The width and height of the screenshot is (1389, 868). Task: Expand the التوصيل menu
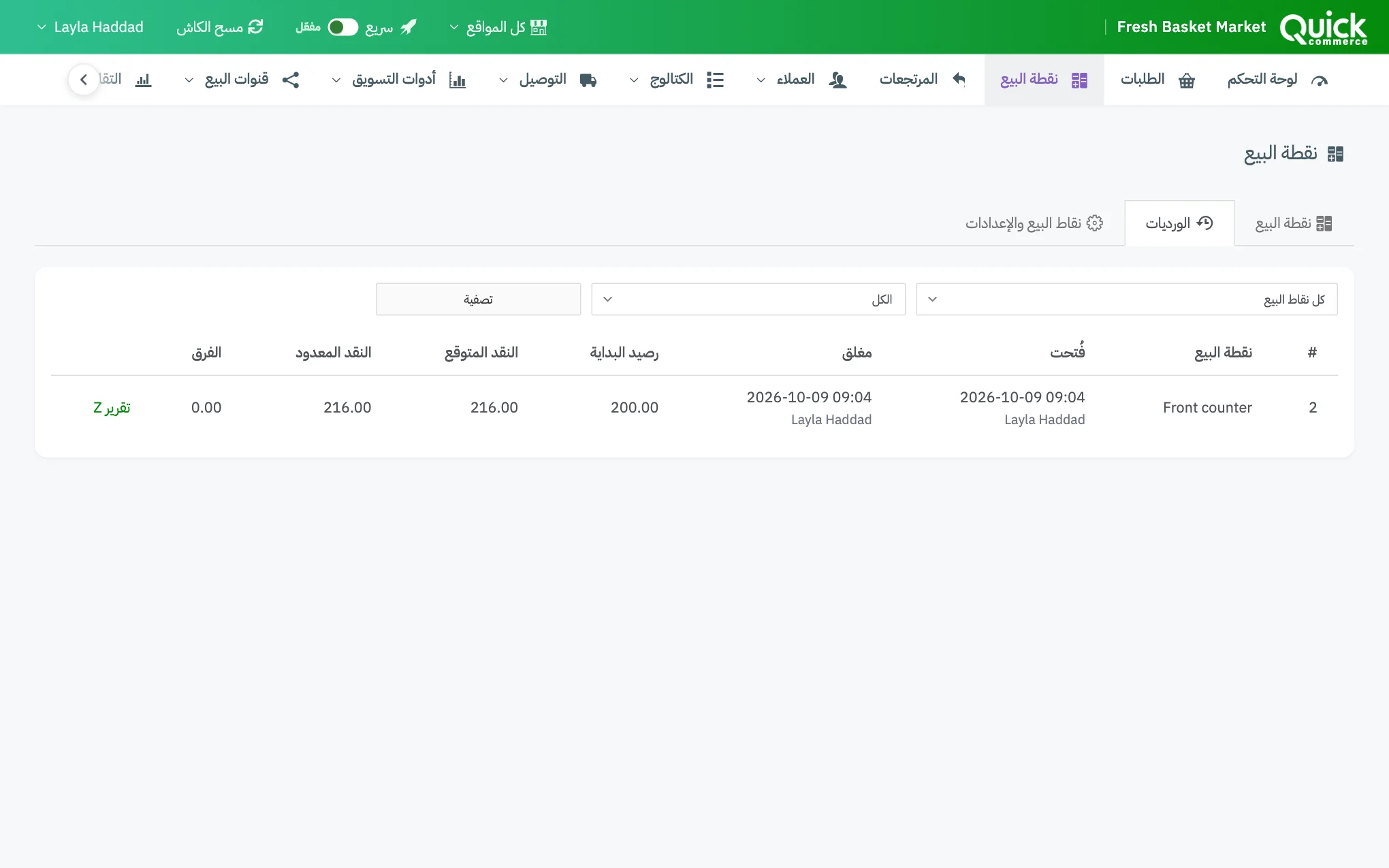coord(548,80)
